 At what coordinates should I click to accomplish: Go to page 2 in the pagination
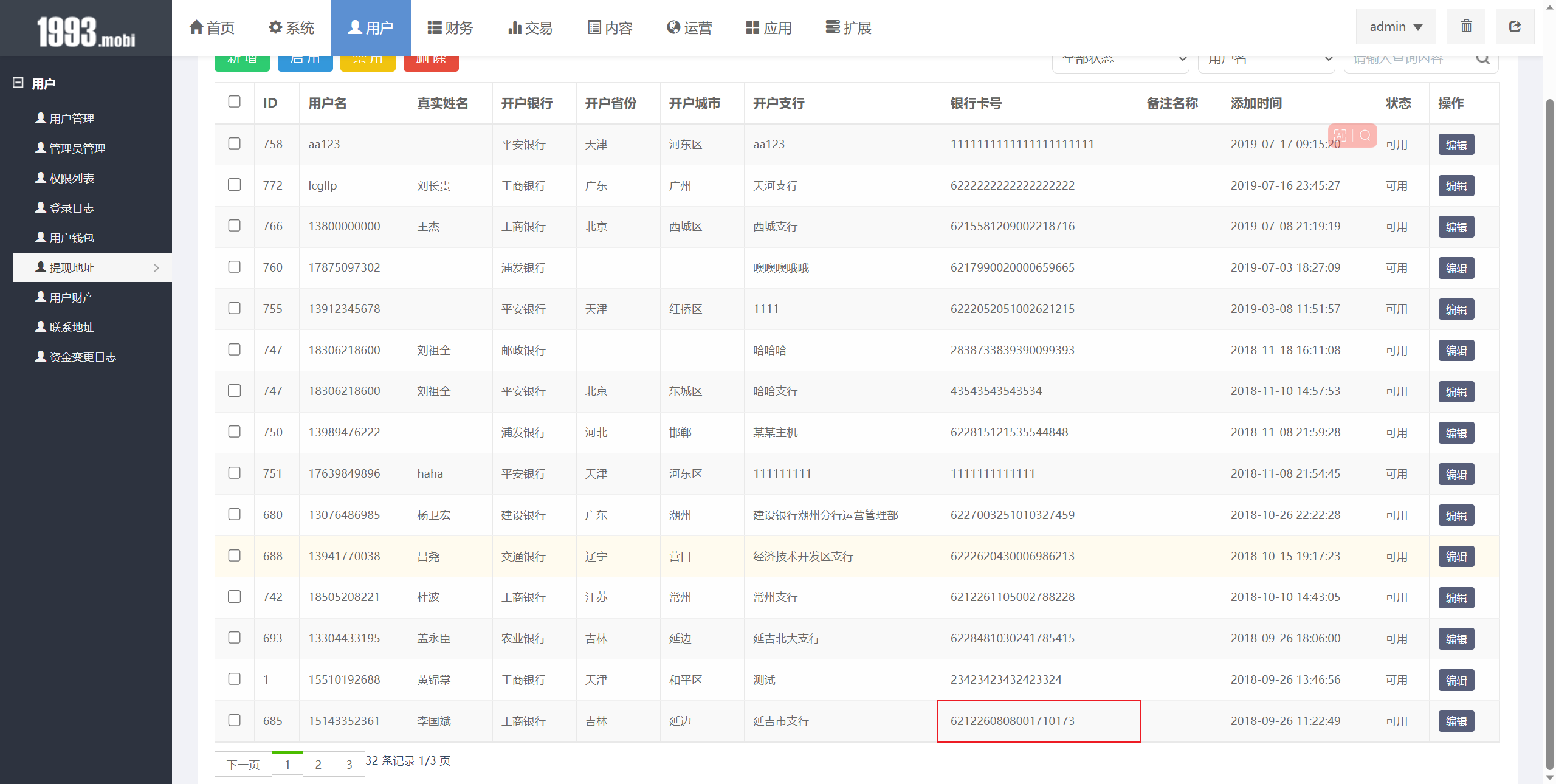click(x=318, y=765)
